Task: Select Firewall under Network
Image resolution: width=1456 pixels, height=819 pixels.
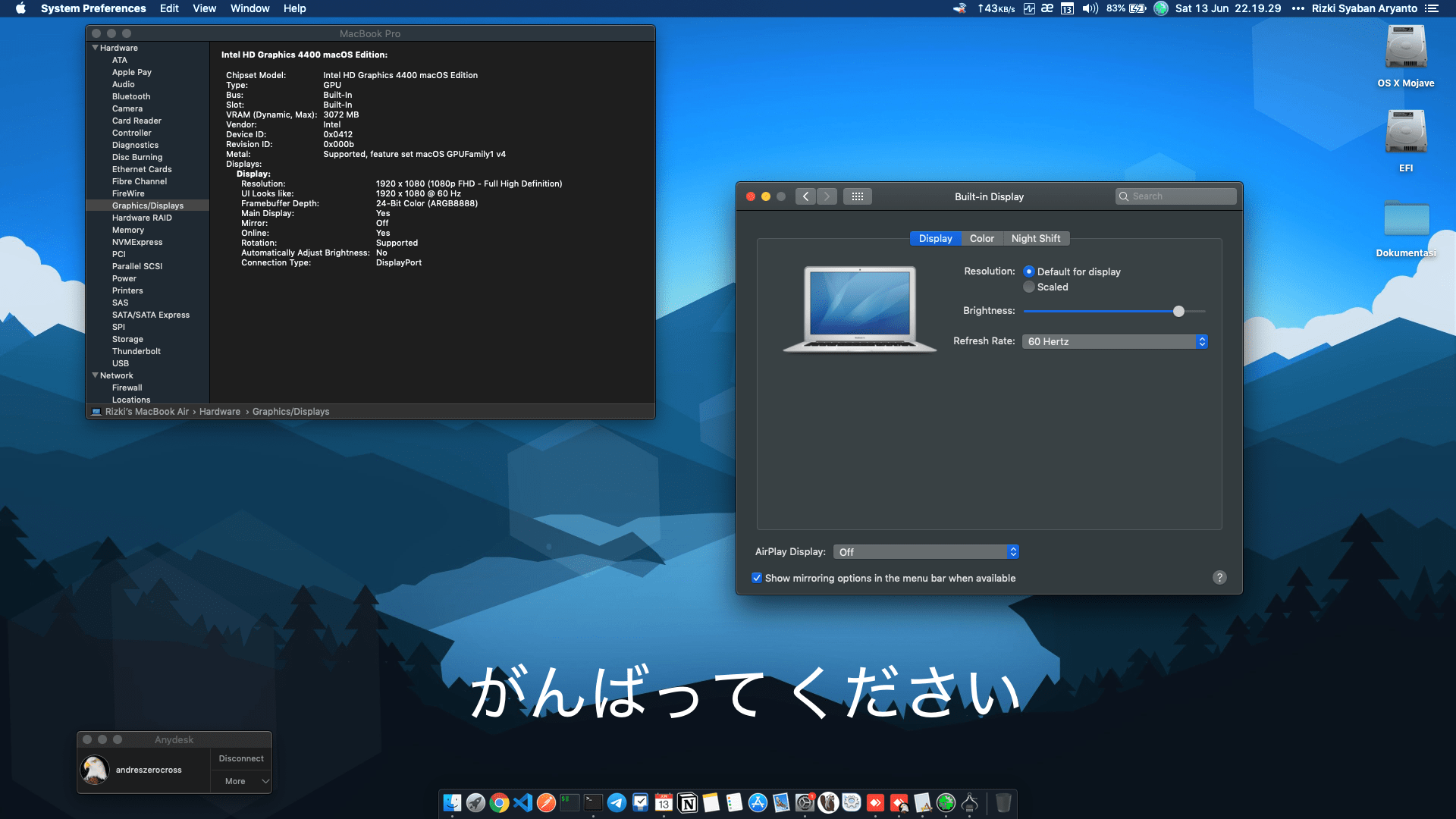Action: coord(127,388)
